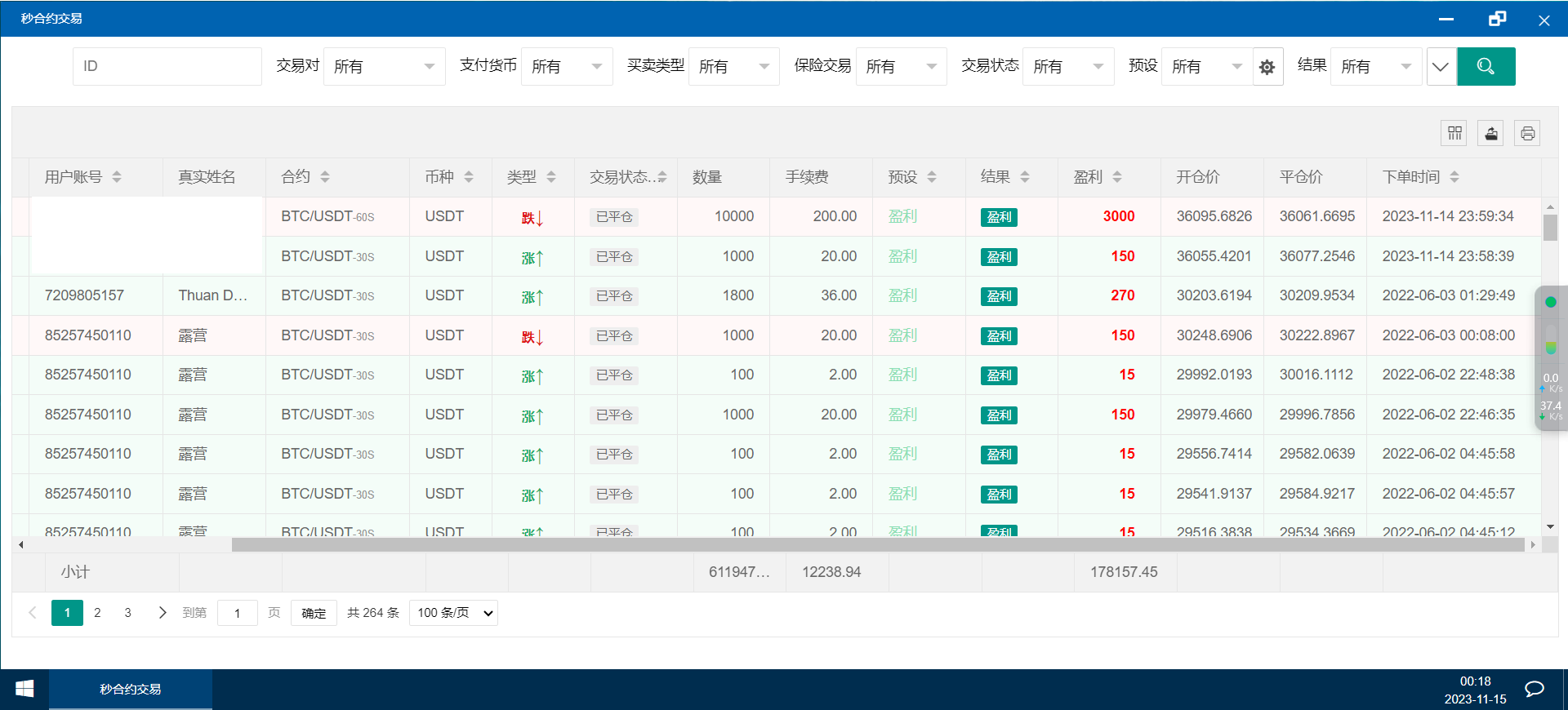Click profit value 270

(x=1123, y=295)
